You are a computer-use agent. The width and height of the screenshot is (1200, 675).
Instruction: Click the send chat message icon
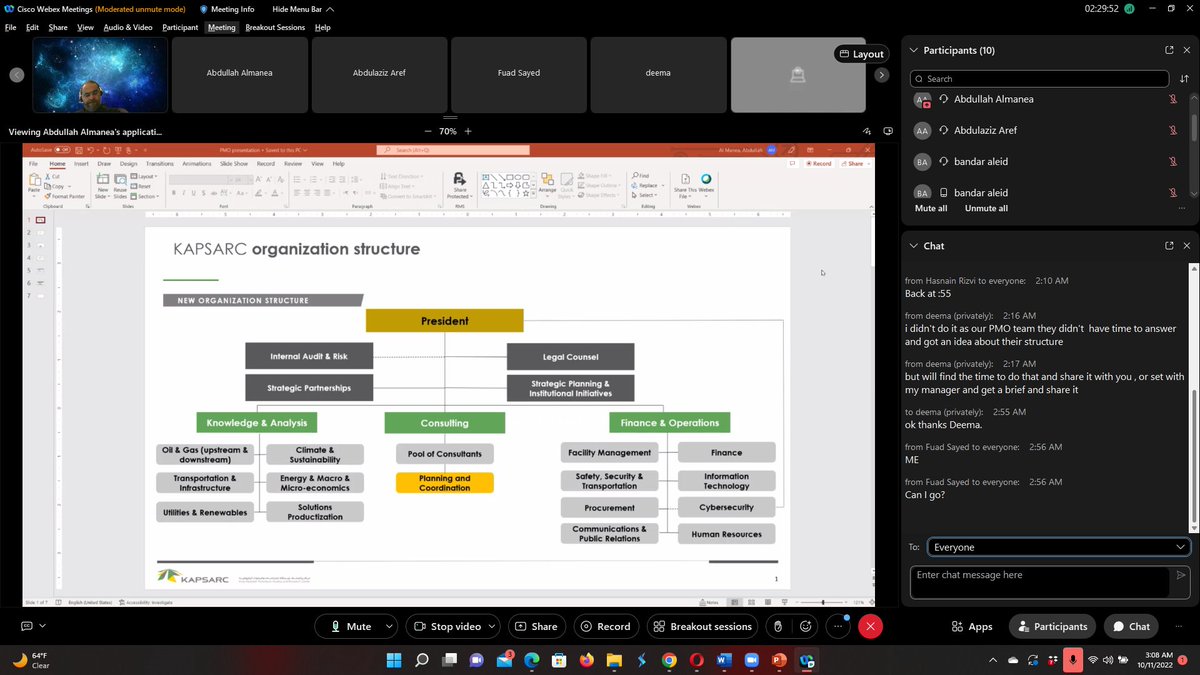(x=1181, y=575)
